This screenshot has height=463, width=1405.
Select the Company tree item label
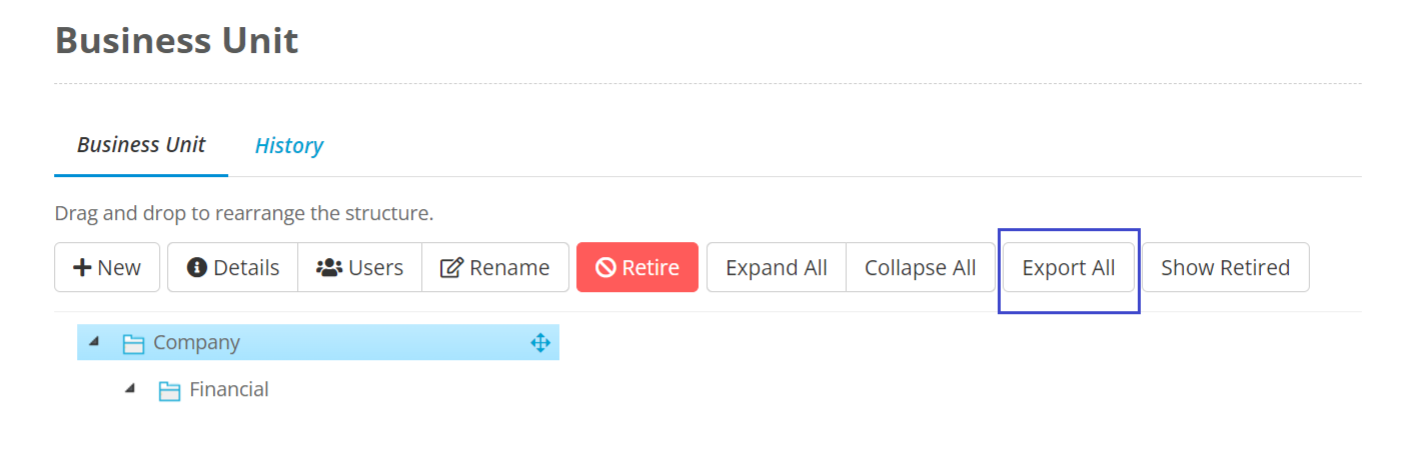tap(196, 342)
